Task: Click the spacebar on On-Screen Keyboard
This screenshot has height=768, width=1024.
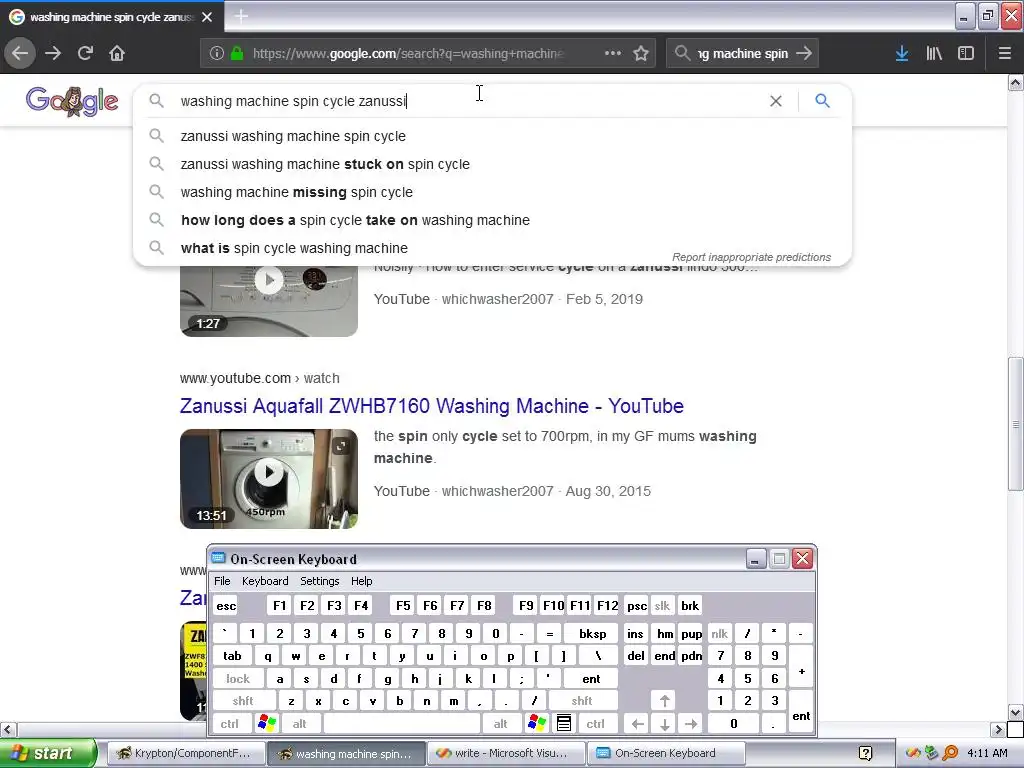Action: tap(402, 724)
